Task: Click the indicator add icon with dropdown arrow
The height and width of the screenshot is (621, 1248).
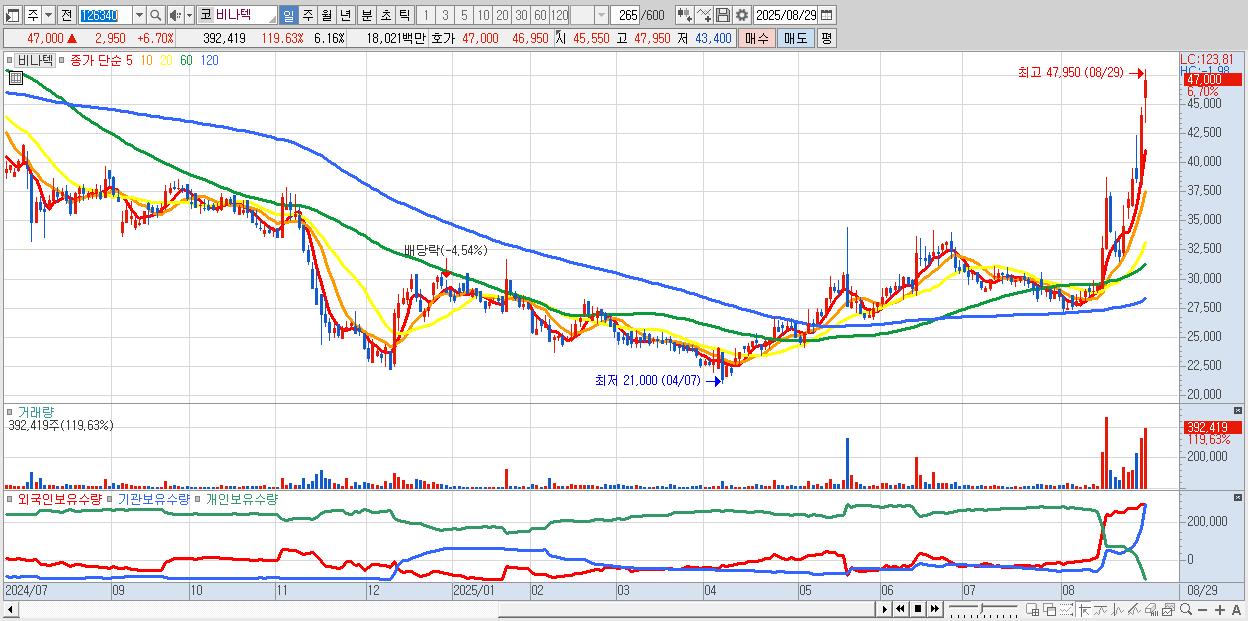Action: pyautogui.click(x=685, y=15)
